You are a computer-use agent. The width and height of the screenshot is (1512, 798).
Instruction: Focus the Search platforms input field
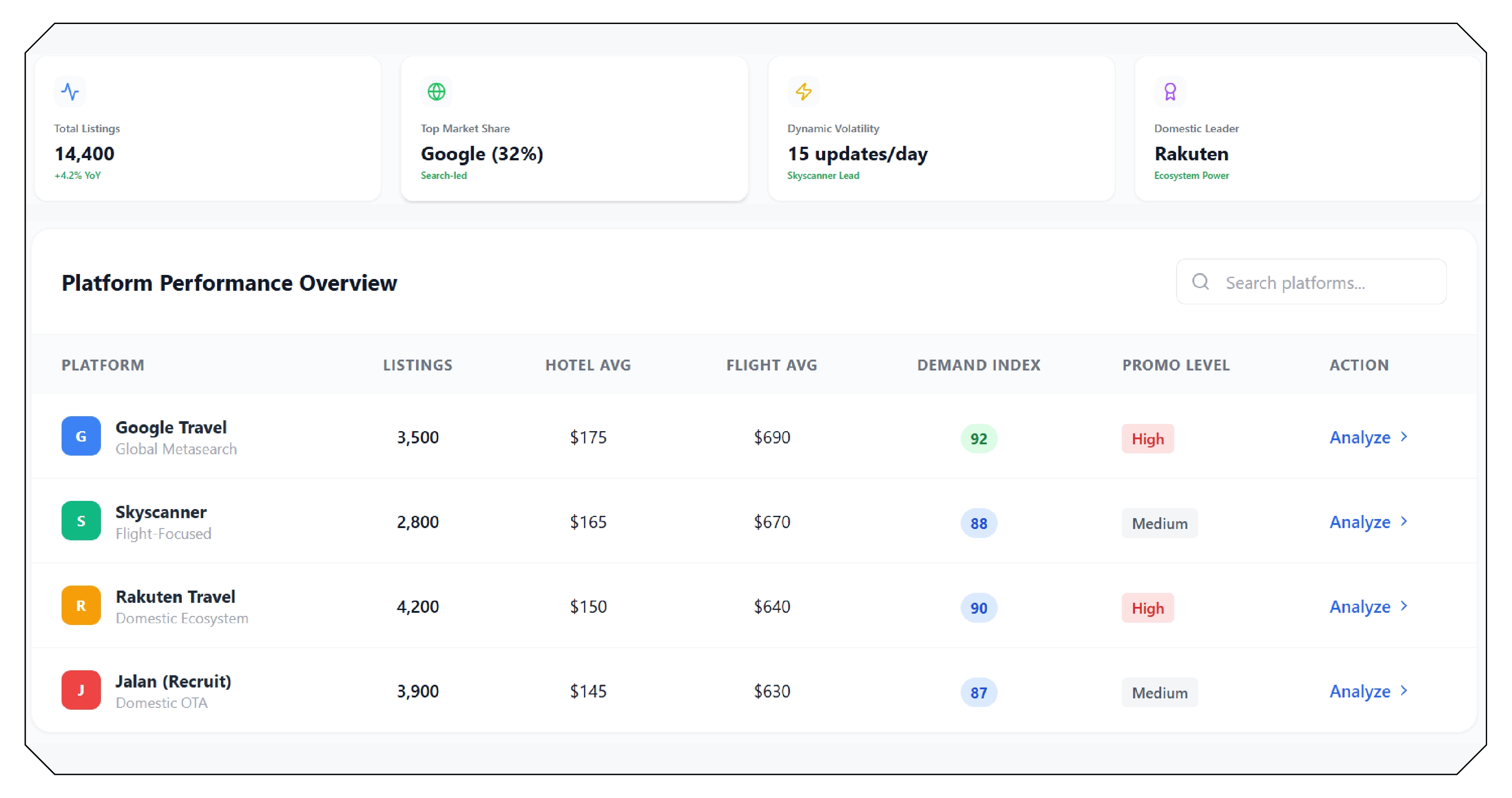(1311, 282)
